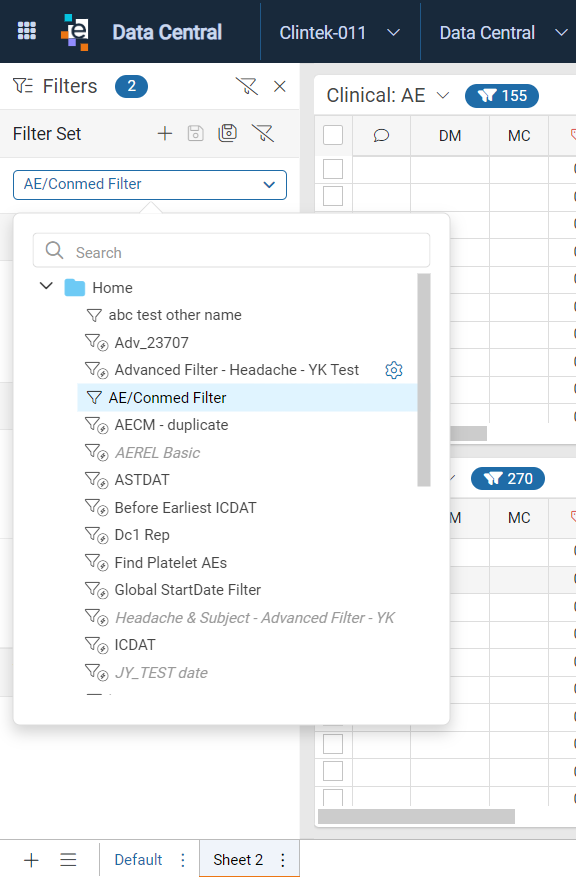The width and height of the screenshot is (576, 877).
Task: Click the filter count badge showing 270
Action: [508, 479]
